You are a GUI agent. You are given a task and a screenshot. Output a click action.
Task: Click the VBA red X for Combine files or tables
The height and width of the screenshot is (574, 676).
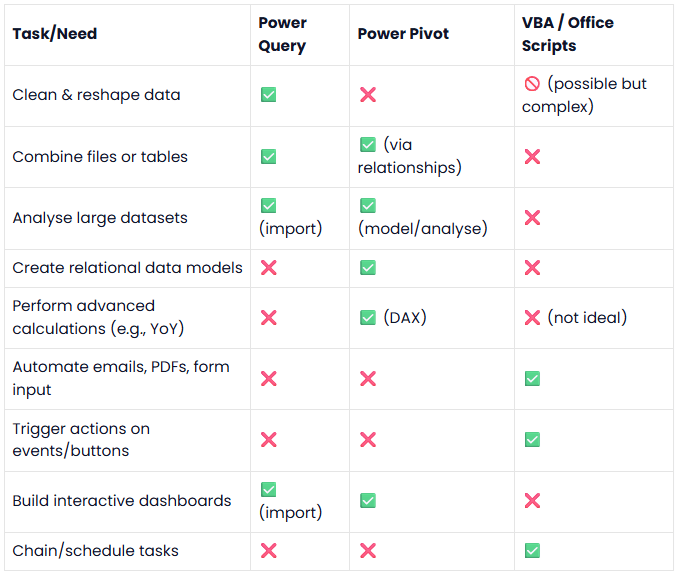[x=532, y=157]
